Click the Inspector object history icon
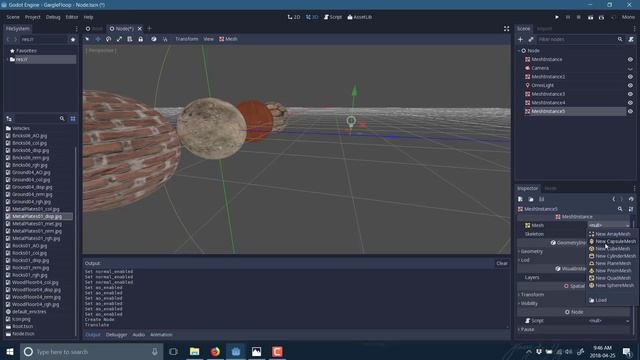 631,199
